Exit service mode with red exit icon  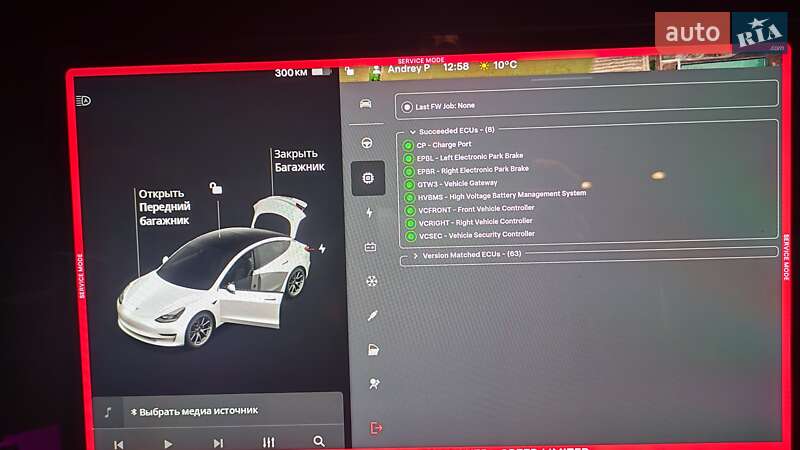376,428
